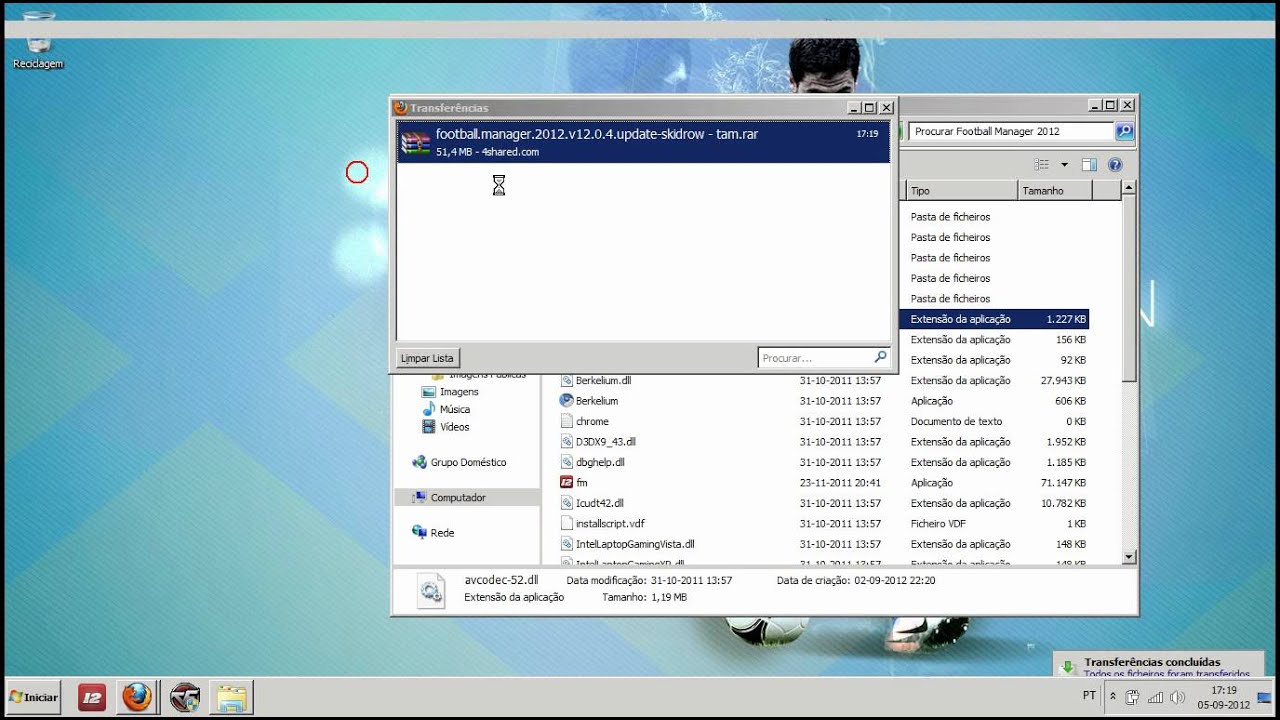Click the fm application red icon in file list
The image size is (1280, 720).
566,483
